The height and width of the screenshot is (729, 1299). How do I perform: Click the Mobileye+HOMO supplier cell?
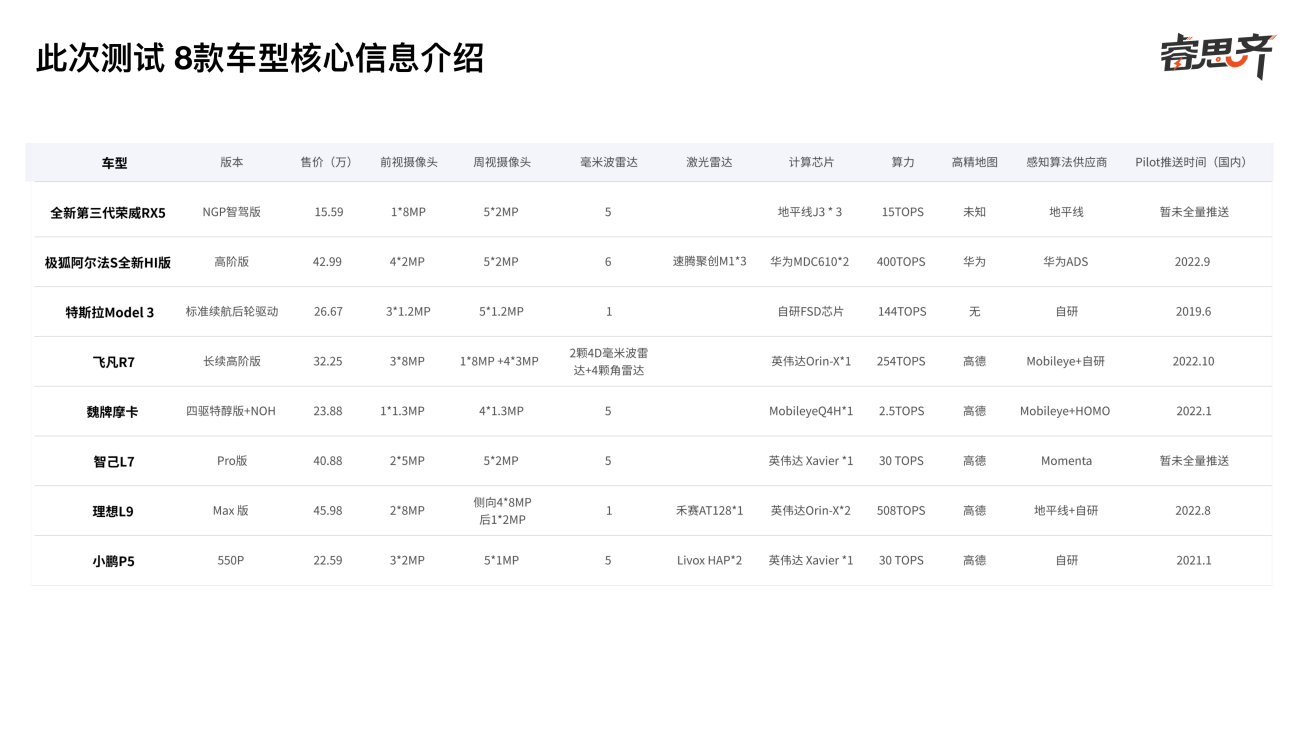1065,411
